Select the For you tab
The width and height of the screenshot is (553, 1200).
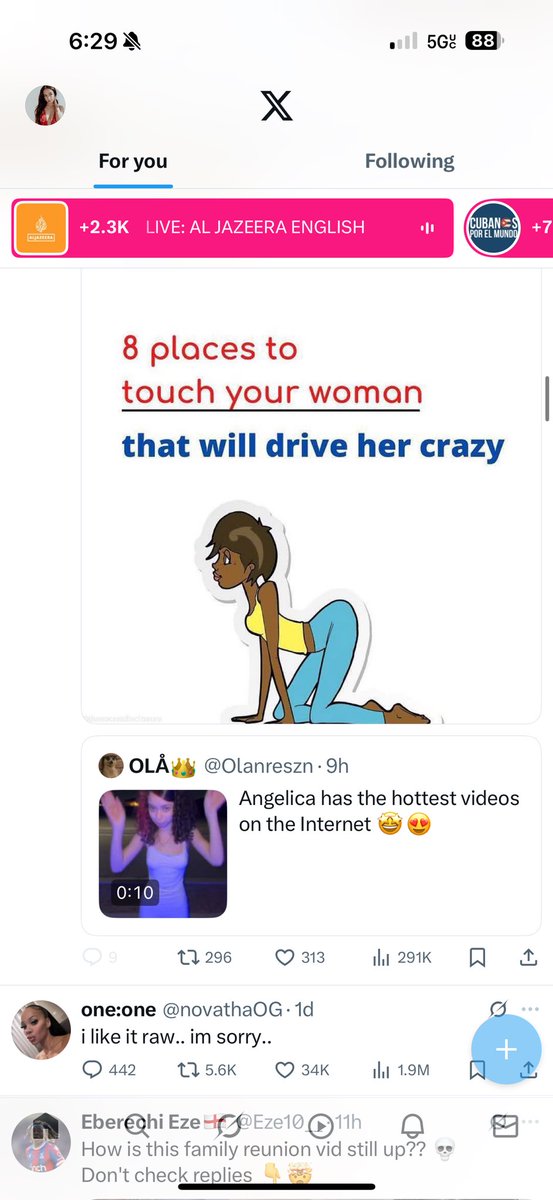[x=133, y=161]
